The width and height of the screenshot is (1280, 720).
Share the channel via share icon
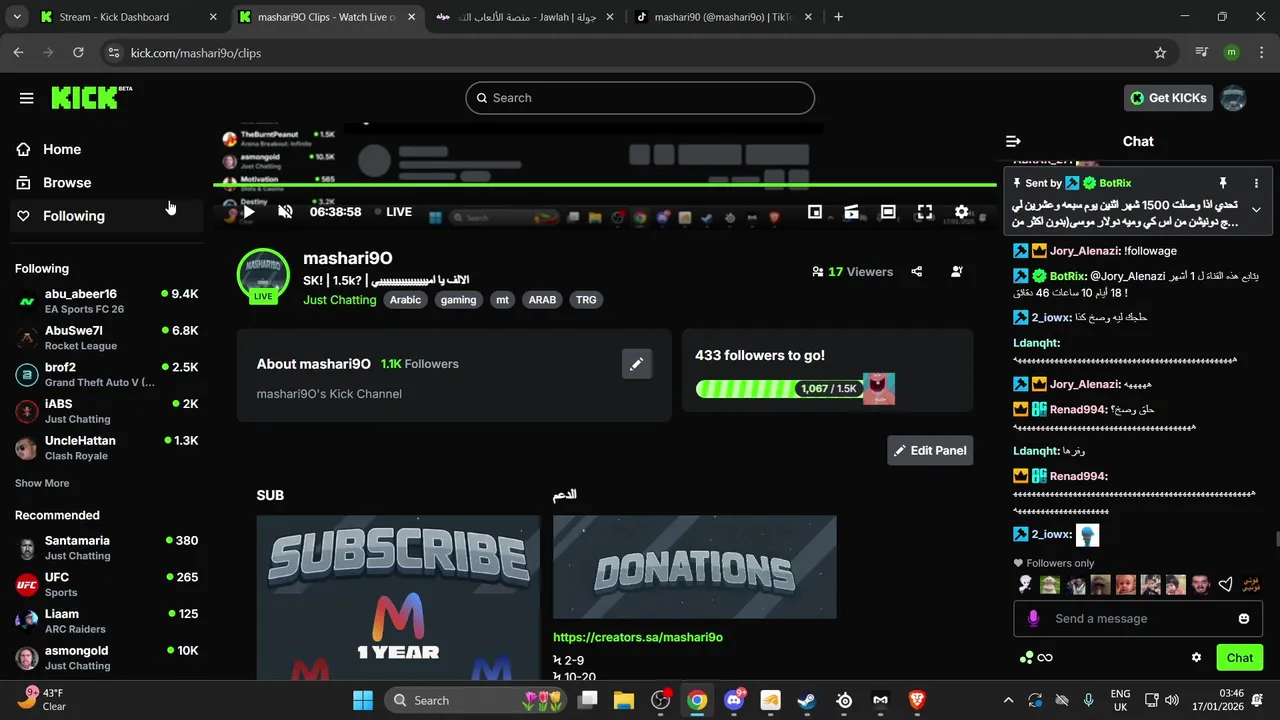917,272
